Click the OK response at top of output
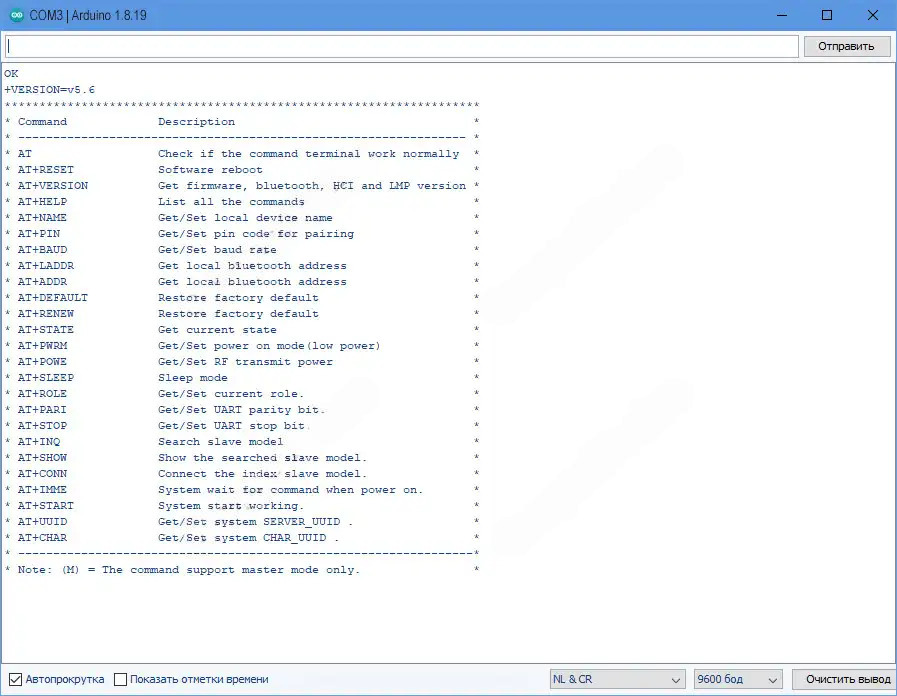The width and height of the screenshot is (897, 696). coord(11,74)
